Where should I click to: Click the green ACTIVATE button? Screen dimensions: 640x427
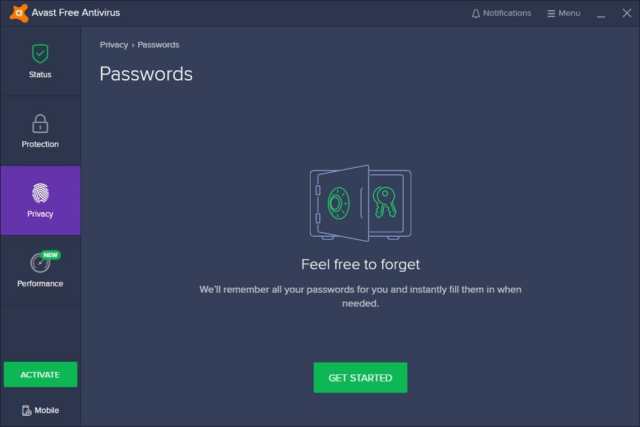pos(40,374)
